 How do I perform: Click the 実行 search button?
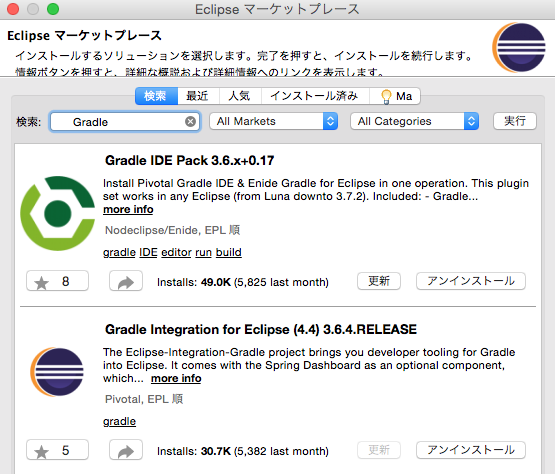pos(515,121)
